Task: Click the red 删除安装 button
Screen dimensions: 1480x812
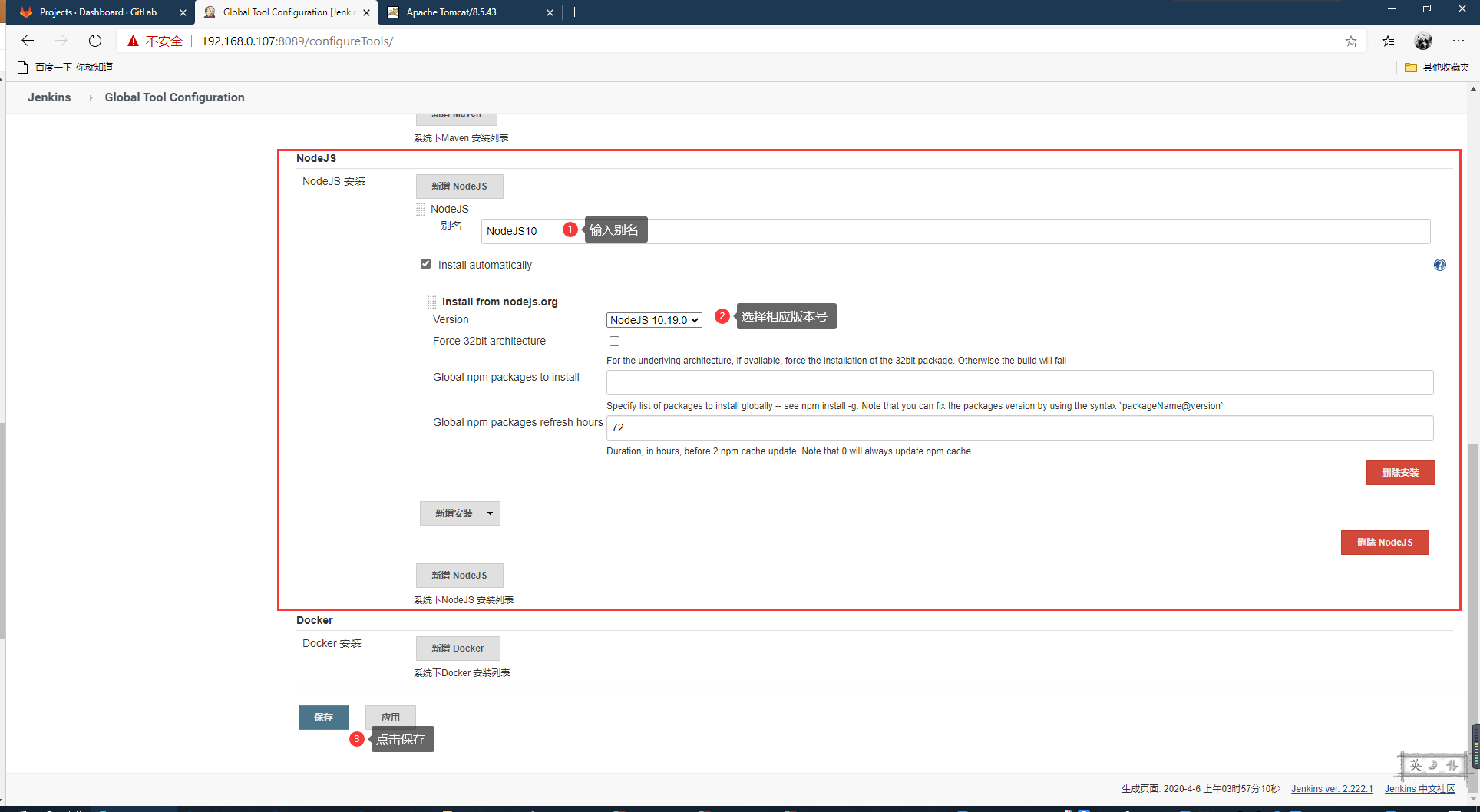Action: point(1400,473)
